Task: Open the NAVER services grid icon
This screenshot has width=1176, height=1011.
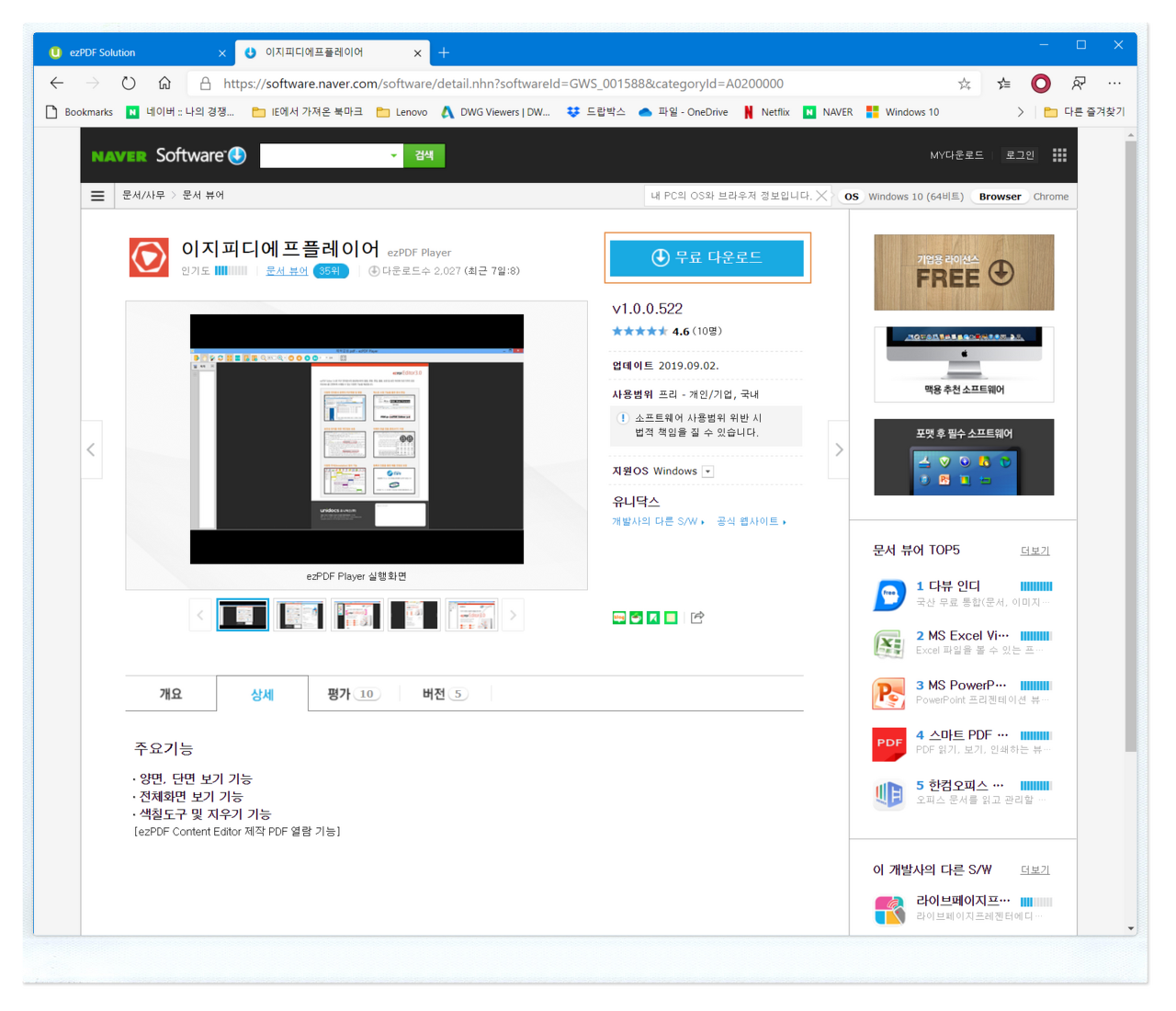Action: 1059,155
